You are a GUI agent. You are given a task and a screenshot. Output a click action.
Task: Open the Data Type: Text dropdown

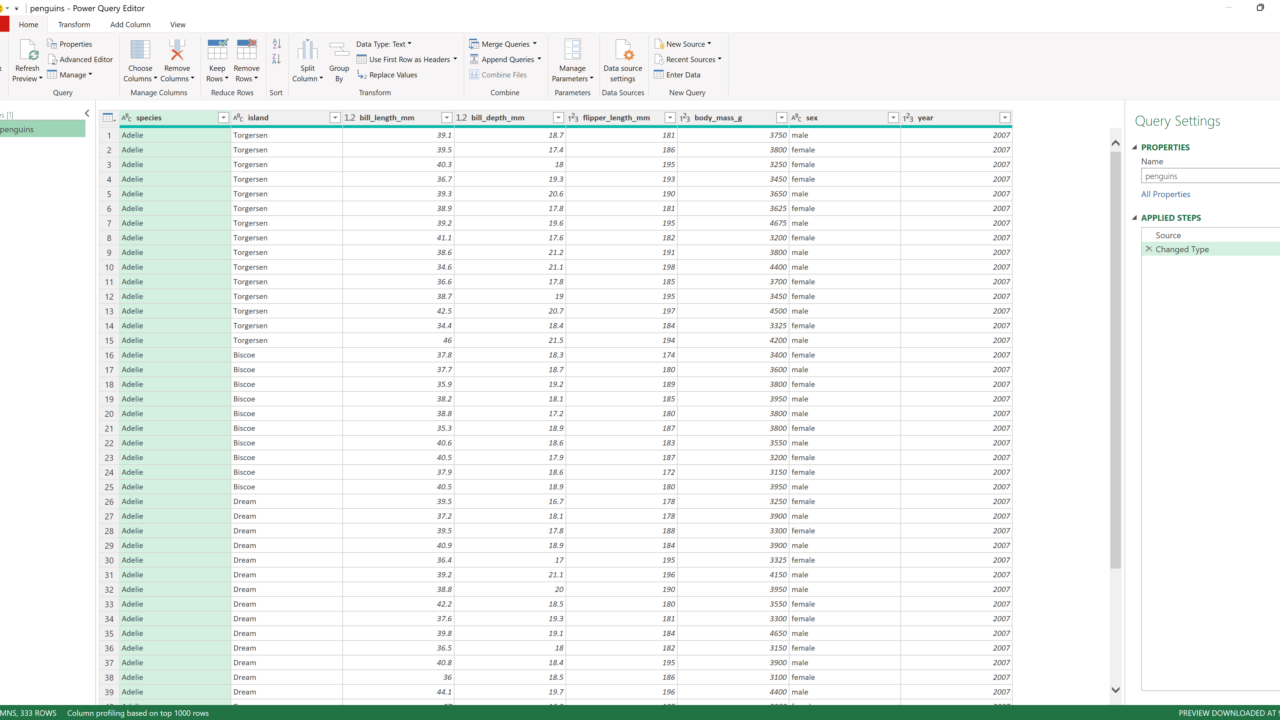coord(385,44)
